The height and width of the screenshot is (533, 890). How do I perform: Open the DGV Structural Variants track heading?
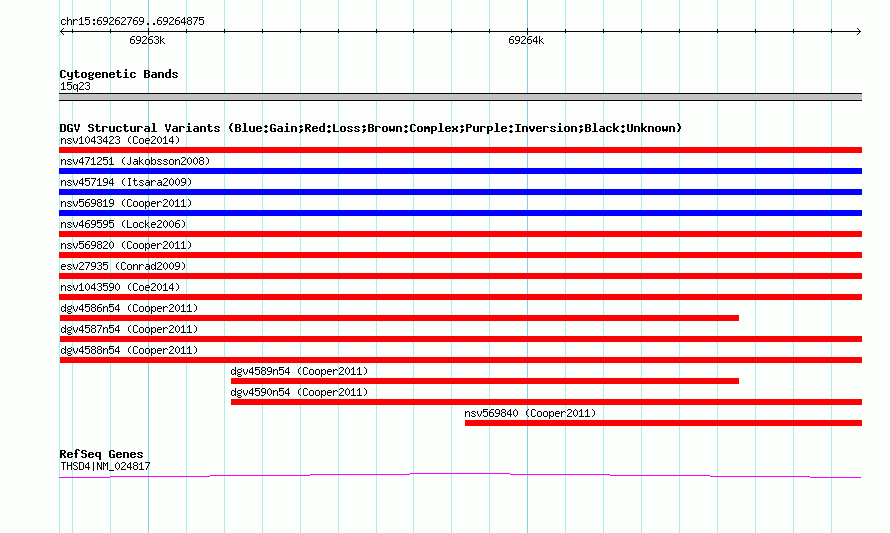coord(371,128)
